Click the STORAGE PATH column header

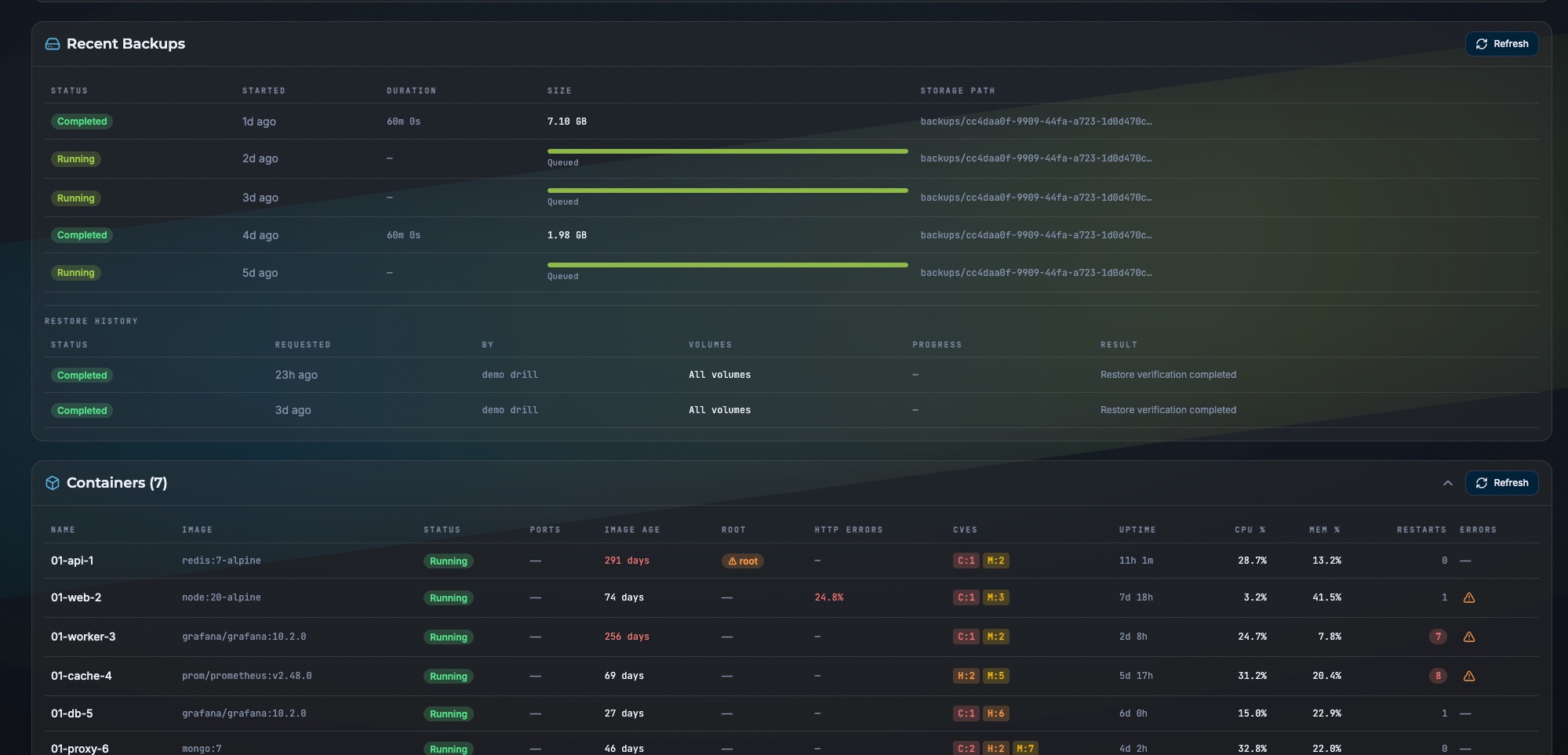coord(958,91)
